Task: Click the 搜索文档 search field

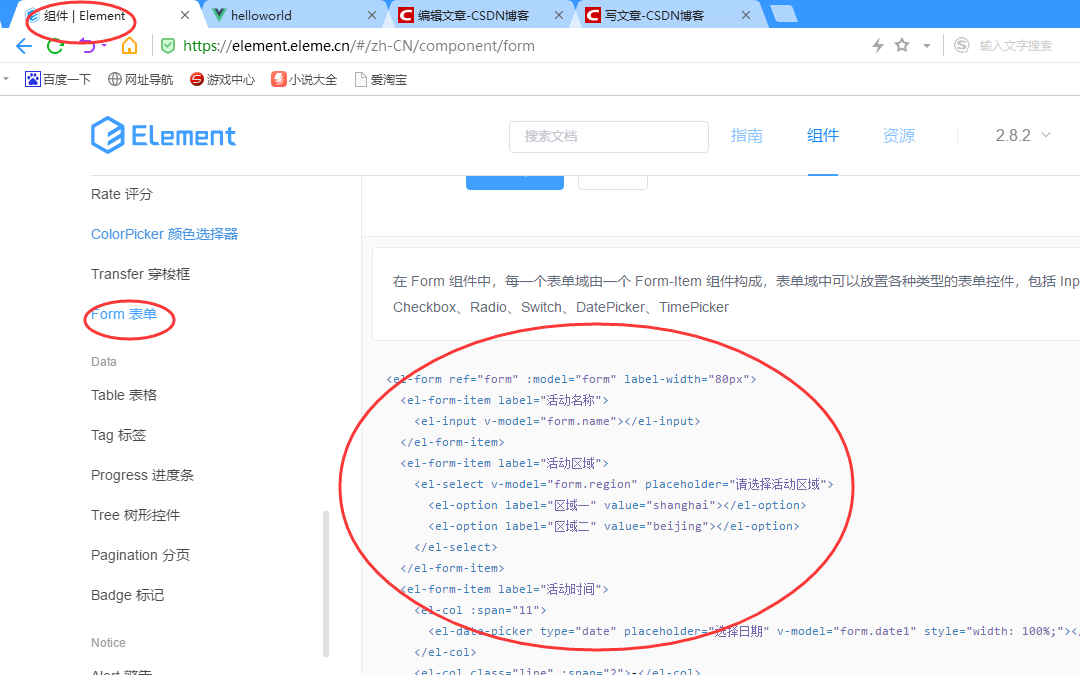Action: [609, 136]
